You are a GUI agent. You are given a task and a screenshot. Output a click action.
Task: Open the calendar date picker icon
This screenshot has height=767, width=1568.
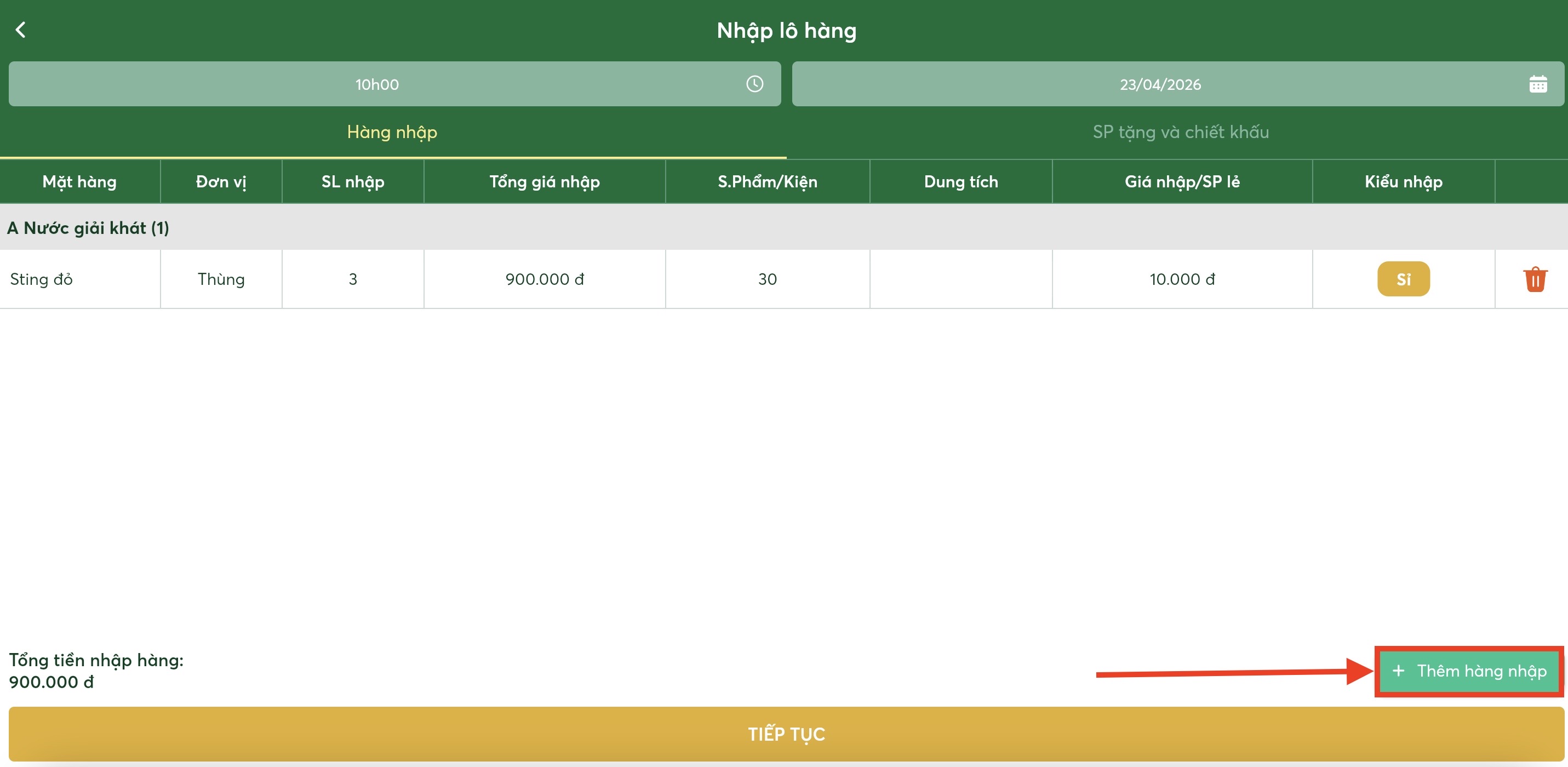pyautogui.click(x=1537, y=84)
